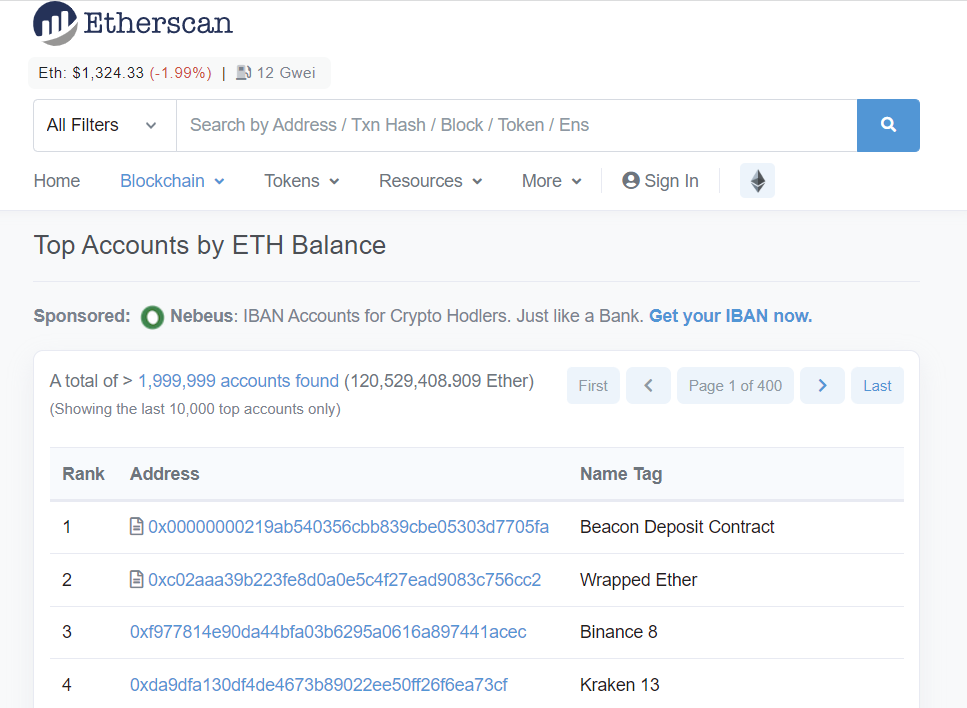The width and height of the screenshot is (967, 708).
Task: Expand the Blockchain menu
Action: 172,181
